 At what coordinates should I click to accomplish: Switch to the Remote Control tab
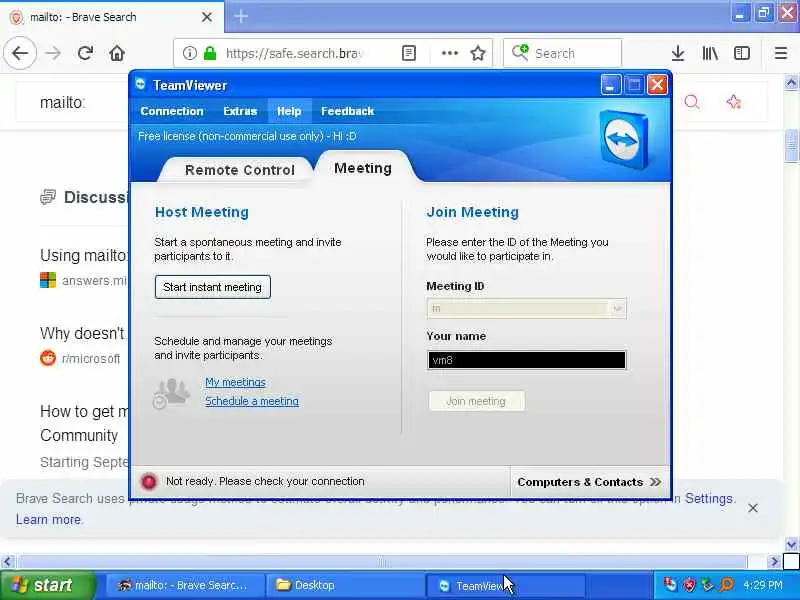click(240, 170)
